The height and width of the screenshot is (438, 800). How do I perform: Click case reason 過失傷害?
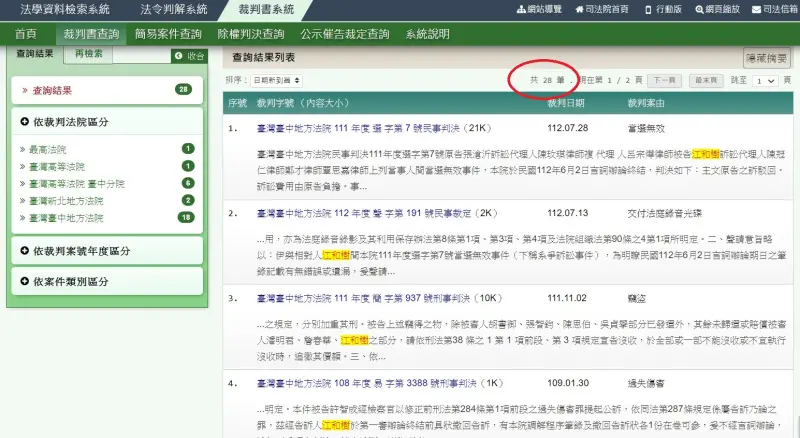click(646, 383)
